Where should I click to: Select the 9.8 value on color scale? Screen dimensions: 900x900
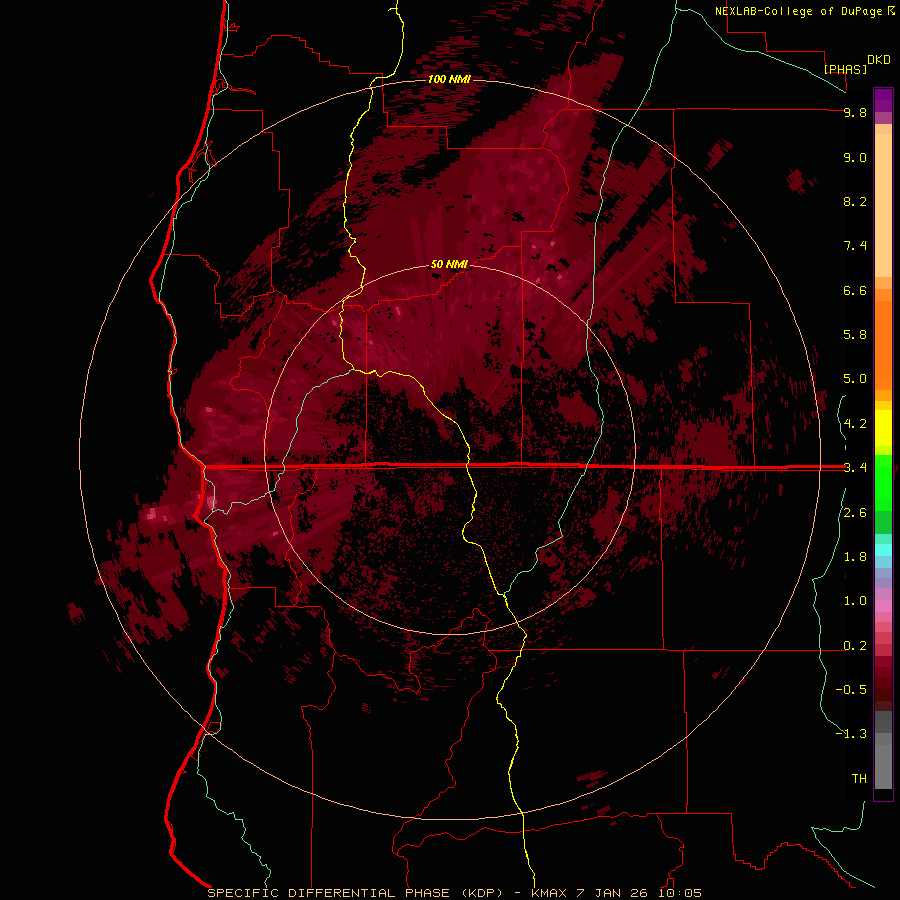[855, 112]
